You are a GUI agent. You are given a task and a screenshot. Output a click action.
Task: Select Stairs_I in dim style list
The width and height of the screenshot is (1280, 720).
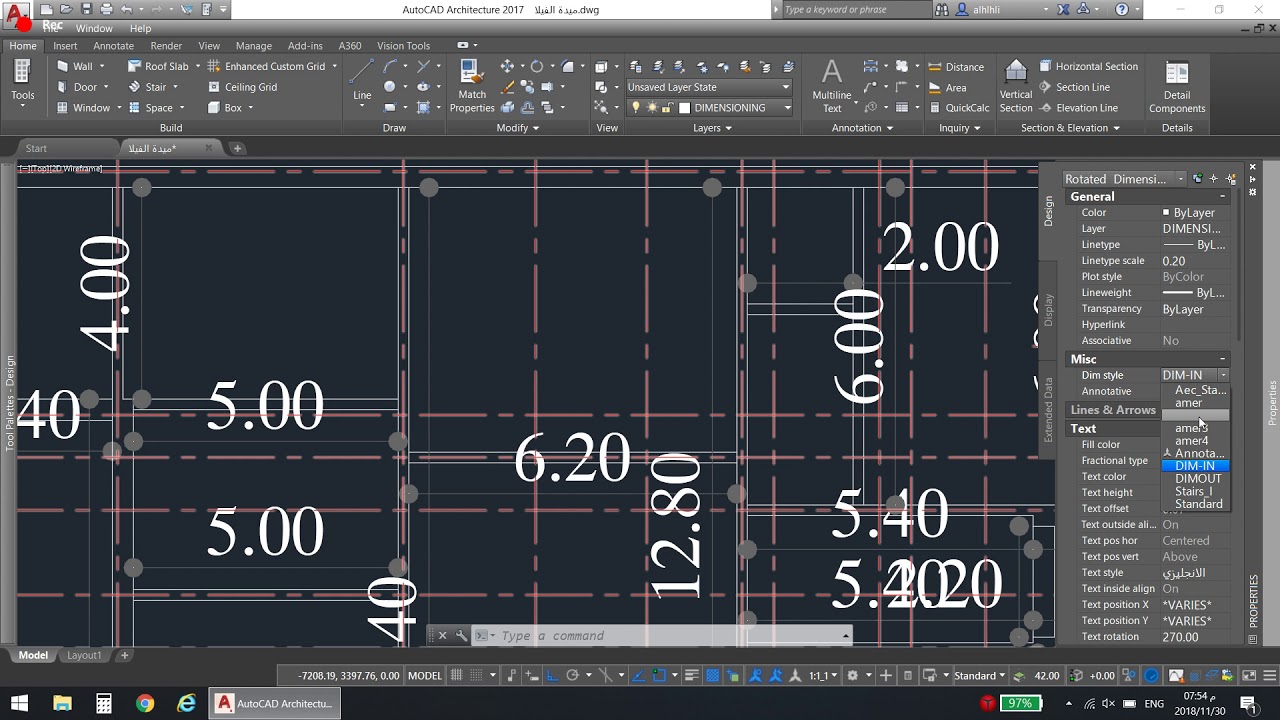coord(1195,491)
